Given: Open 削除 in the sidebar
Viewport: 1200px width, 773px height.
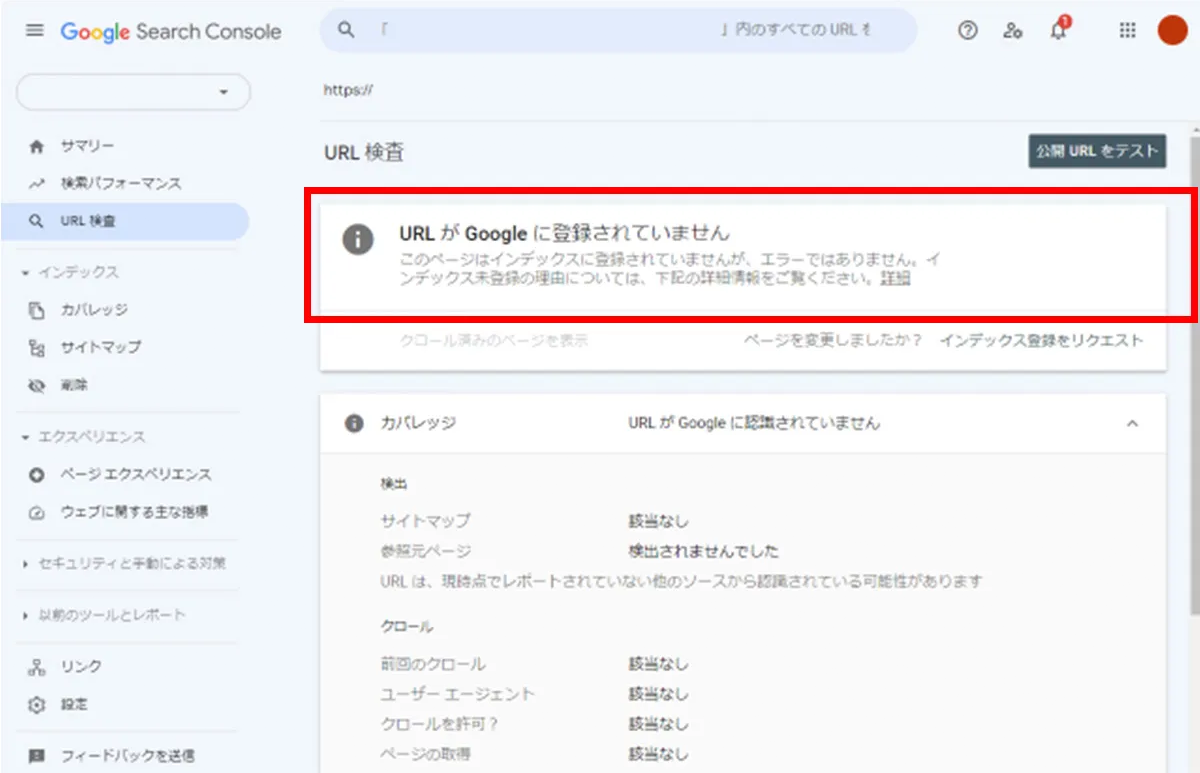Looking at the screenshot, I should (x=74, y=385).
